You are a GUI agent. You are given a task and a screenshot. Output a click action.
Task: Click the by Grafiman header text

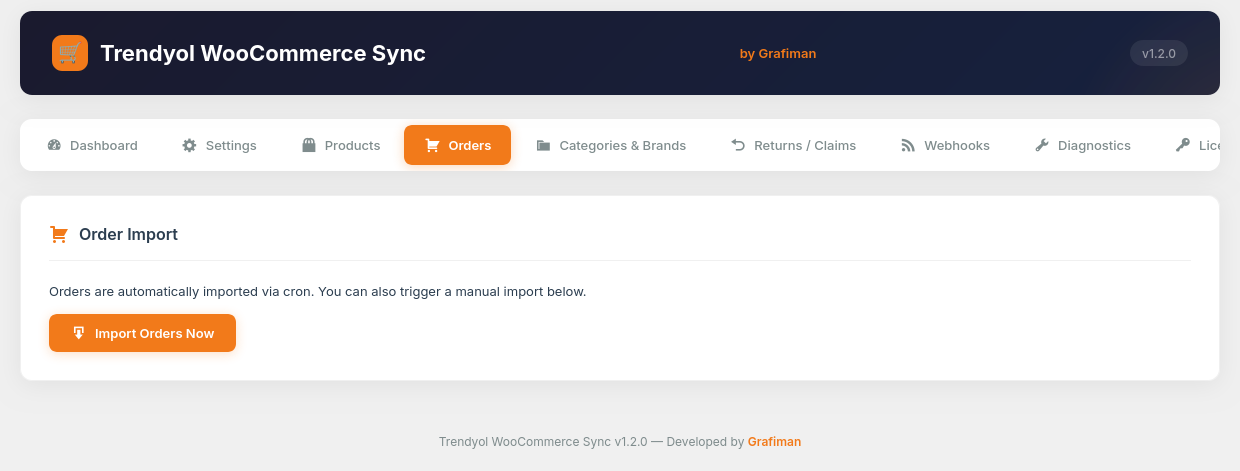click(x=778, y=53)
